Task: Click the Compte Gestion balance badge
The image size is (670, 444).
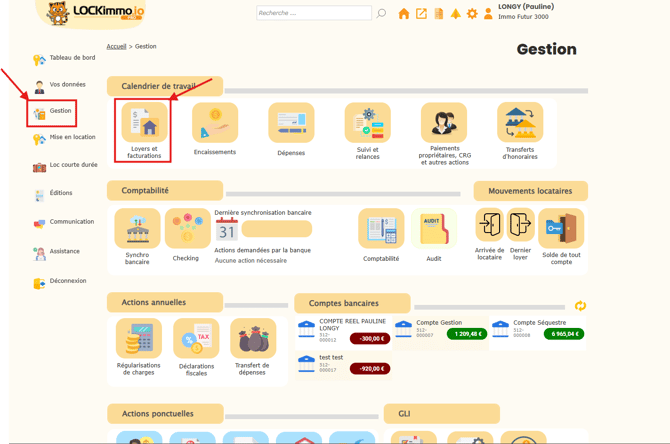Action: [x=467, y=334]
